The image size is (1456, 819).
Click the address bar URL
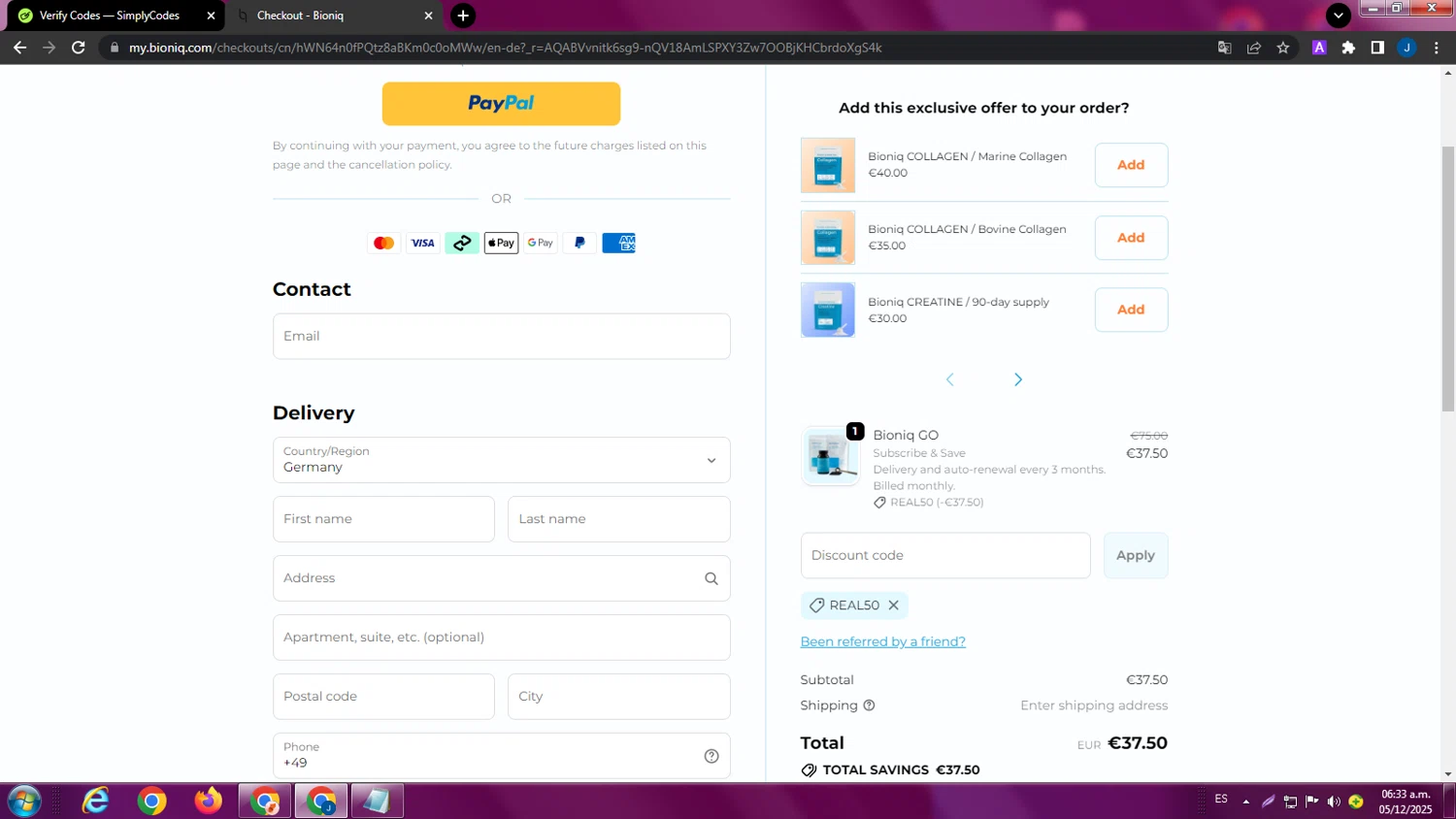505,48
